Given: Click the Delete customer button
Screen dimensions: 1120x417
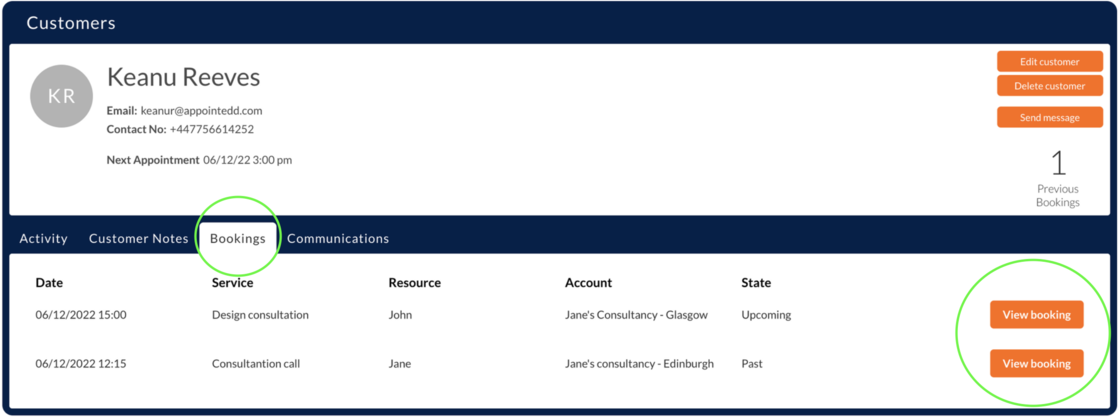Looking at the screenshot, I should (1049, 86).
